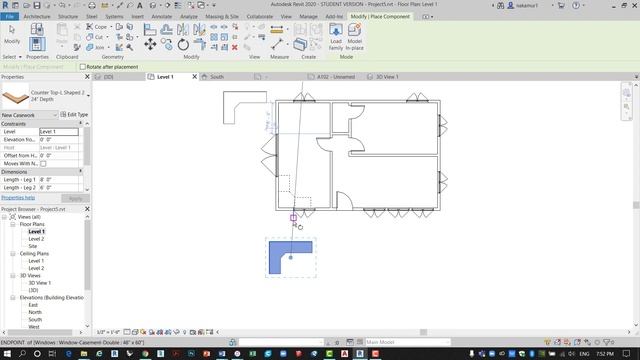Open the File menu
This screenshot has width=640, height=360.
(x=9, y=17)
